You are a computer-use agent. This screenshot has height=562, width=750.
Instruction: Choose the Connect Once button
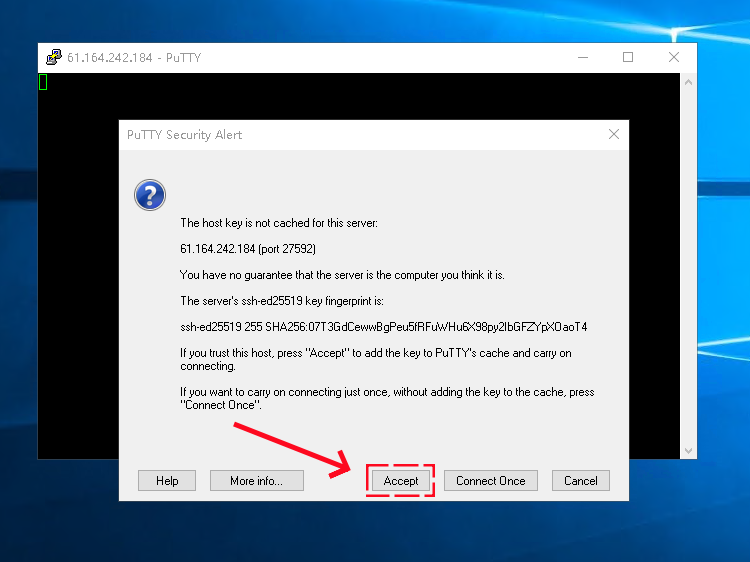click(490, 481)
